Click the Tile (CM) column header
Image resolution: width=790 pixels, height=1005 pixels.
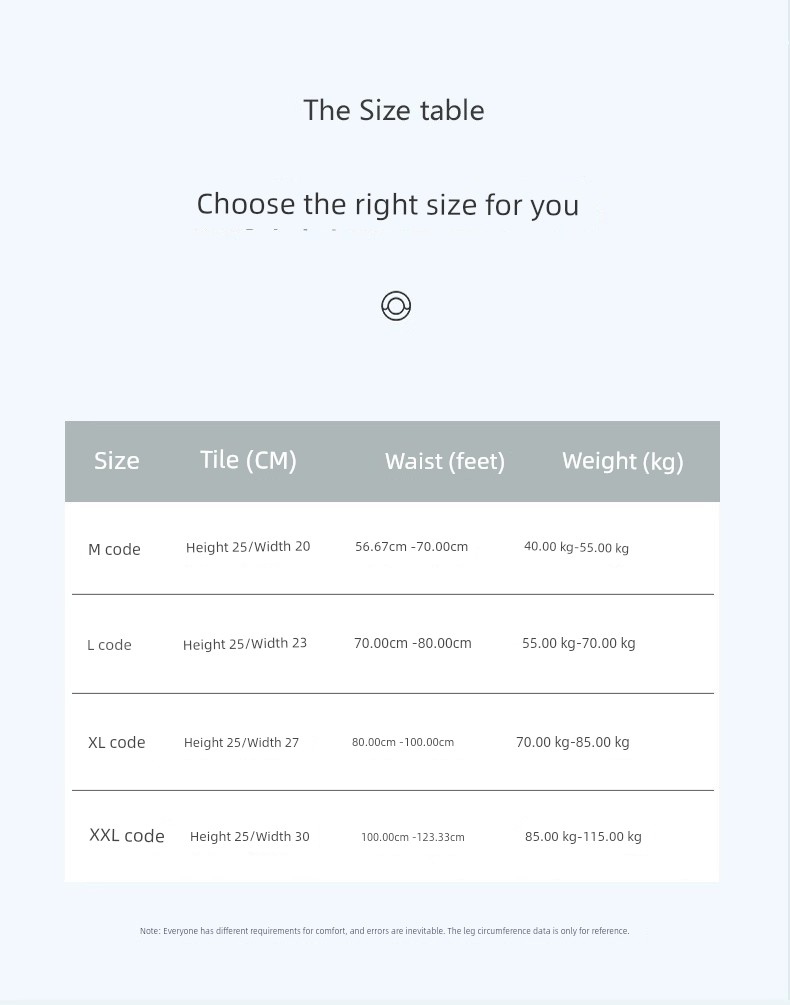[248, 460]
